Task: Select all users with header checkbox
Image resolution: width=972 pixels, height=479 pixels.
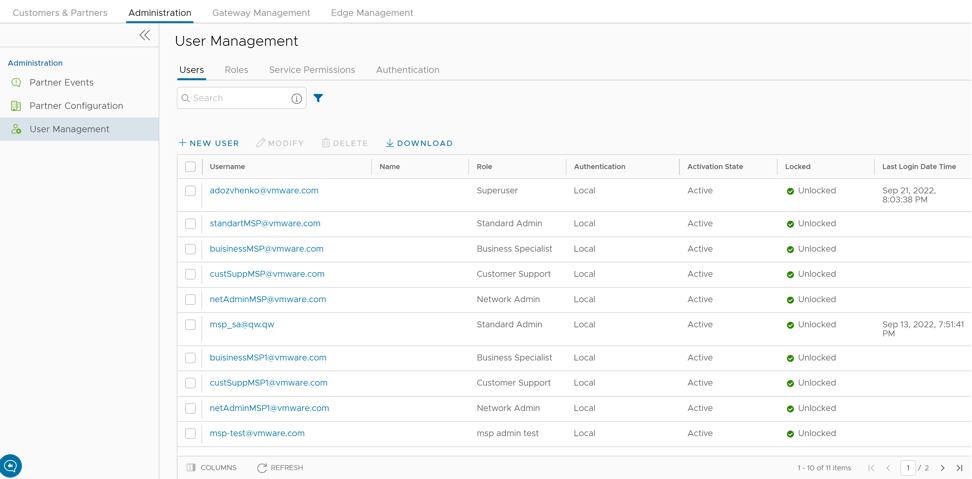Action: pos(190,167)
